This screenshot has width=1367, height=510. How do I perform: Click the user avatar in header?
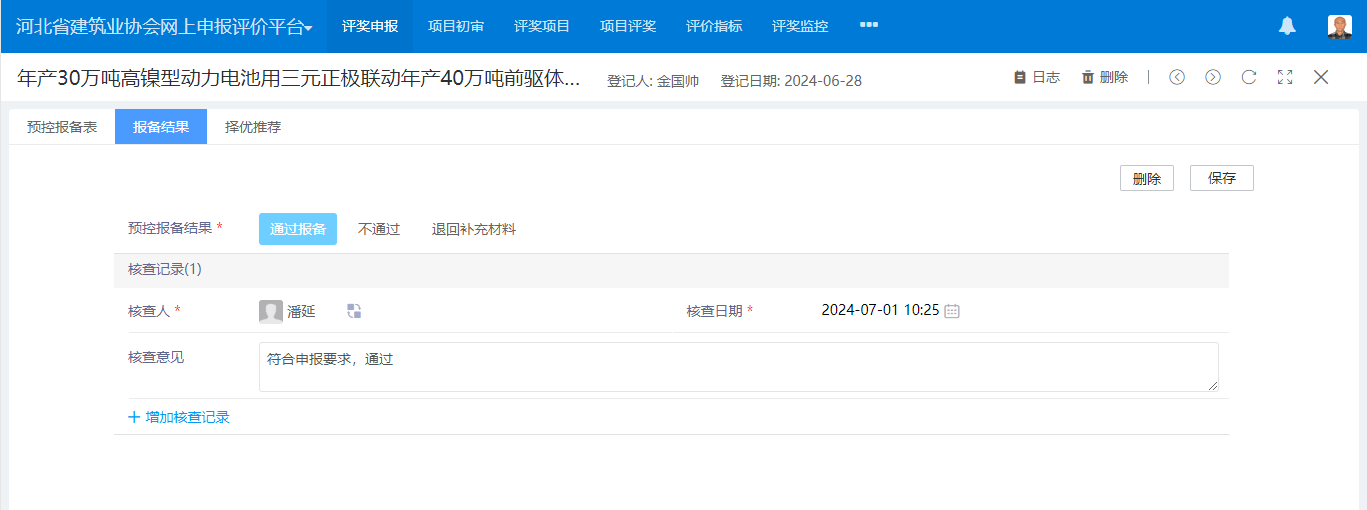(1339, 27)
